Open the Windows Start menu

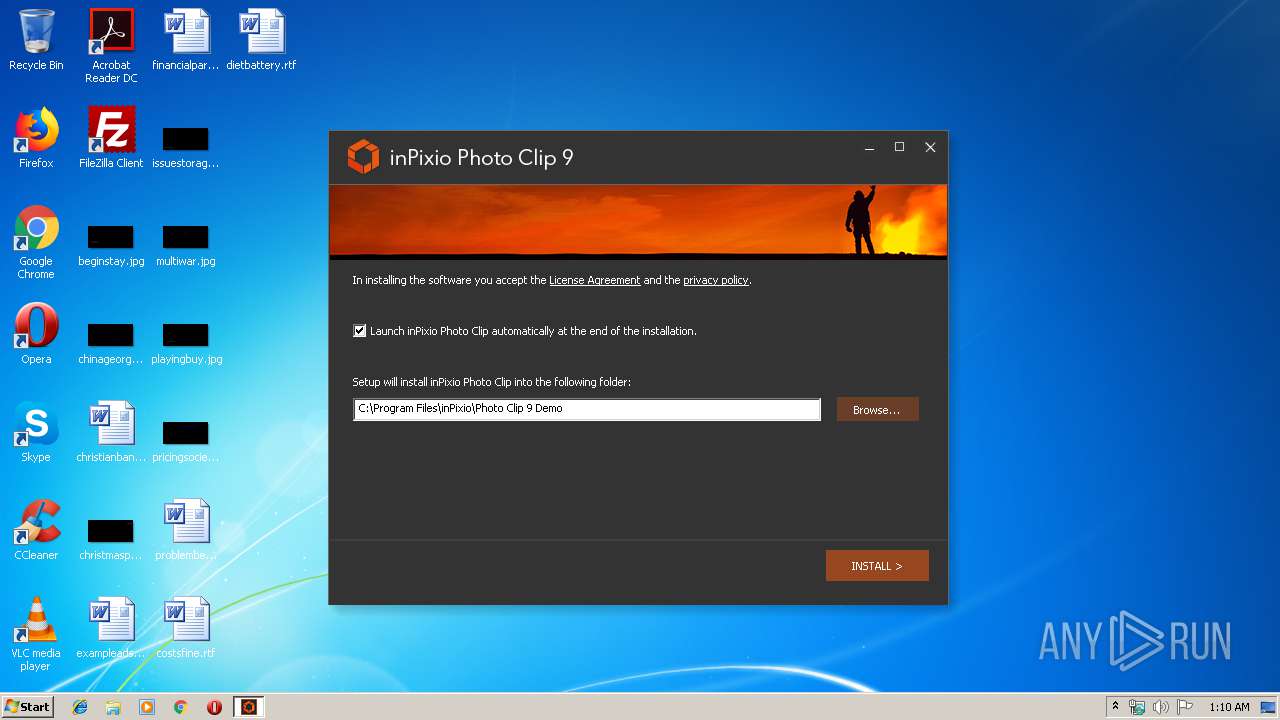coord(27,707)
